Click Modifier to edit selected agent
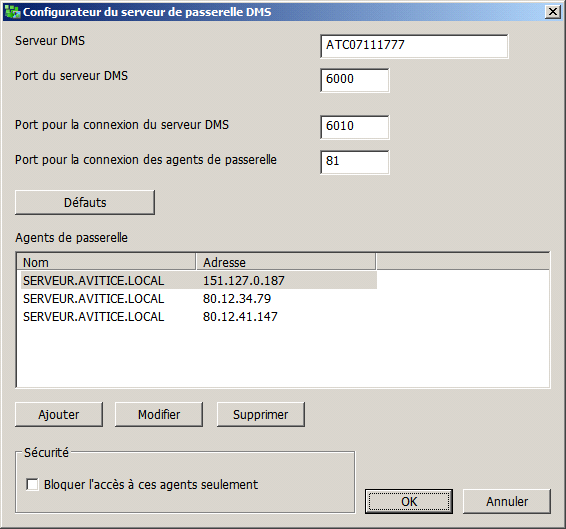The image size is (566, 529). pyautogui.click(x=159, y=415)
